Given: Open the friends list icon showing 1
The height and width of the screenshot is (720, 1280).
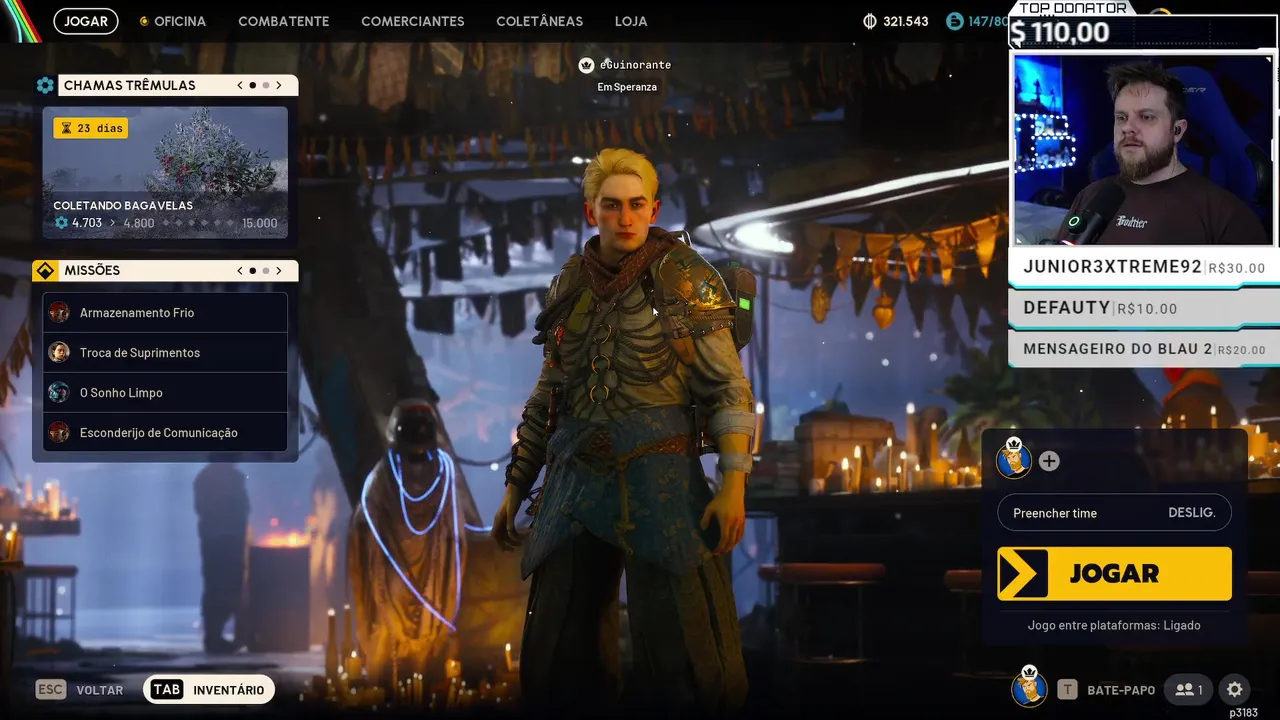Looking at the screenshot, I should (x=1189, y=689).
